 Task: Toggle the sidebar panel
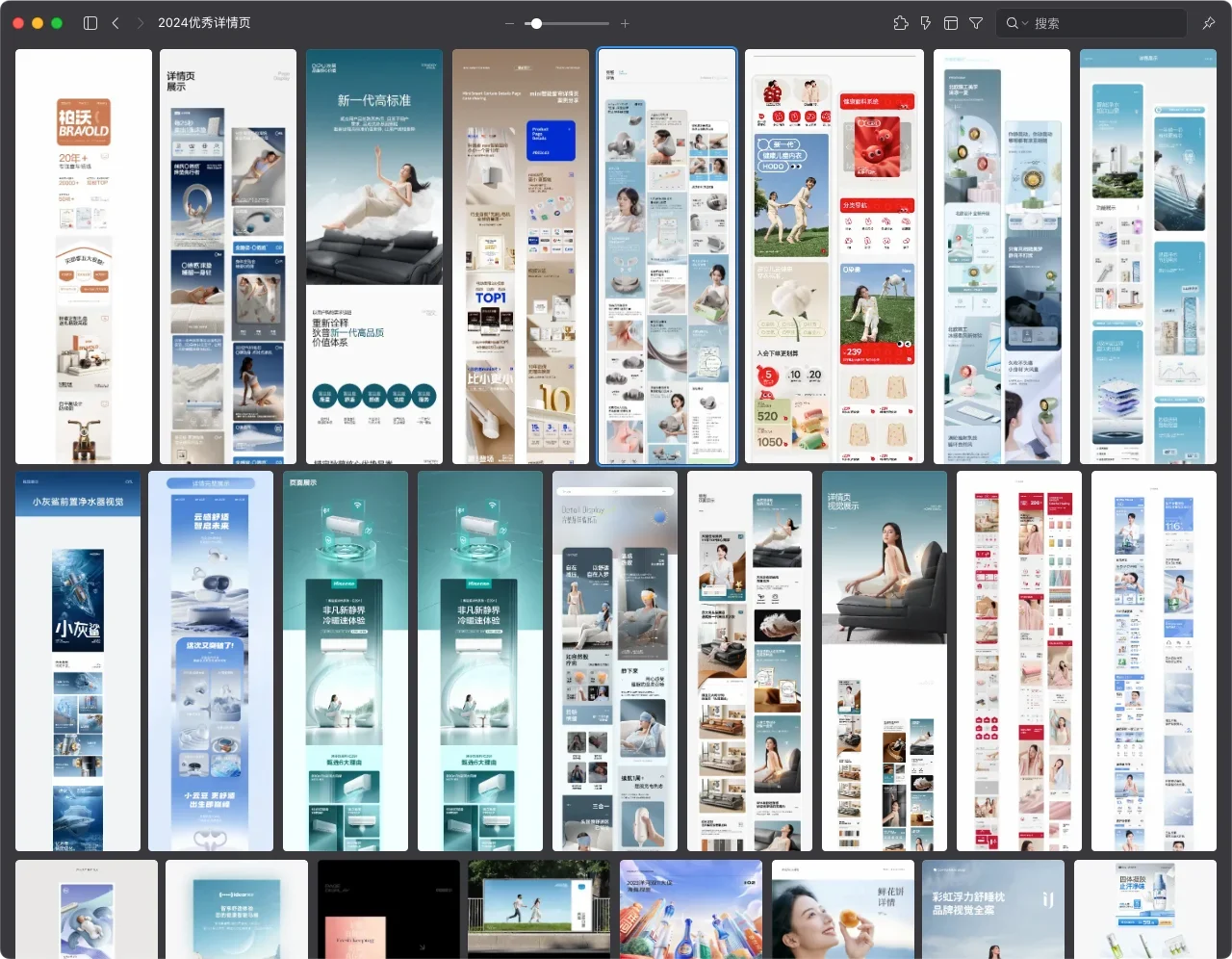click(90, 23)
